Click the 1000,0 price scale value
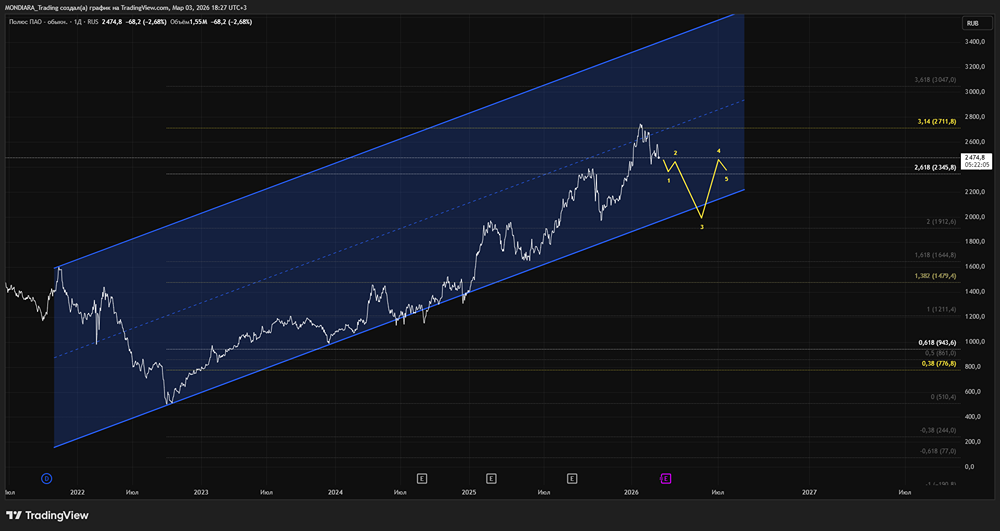Image resolution: width=1000 pixels, height=531 pixels. [x=976, y=342]
